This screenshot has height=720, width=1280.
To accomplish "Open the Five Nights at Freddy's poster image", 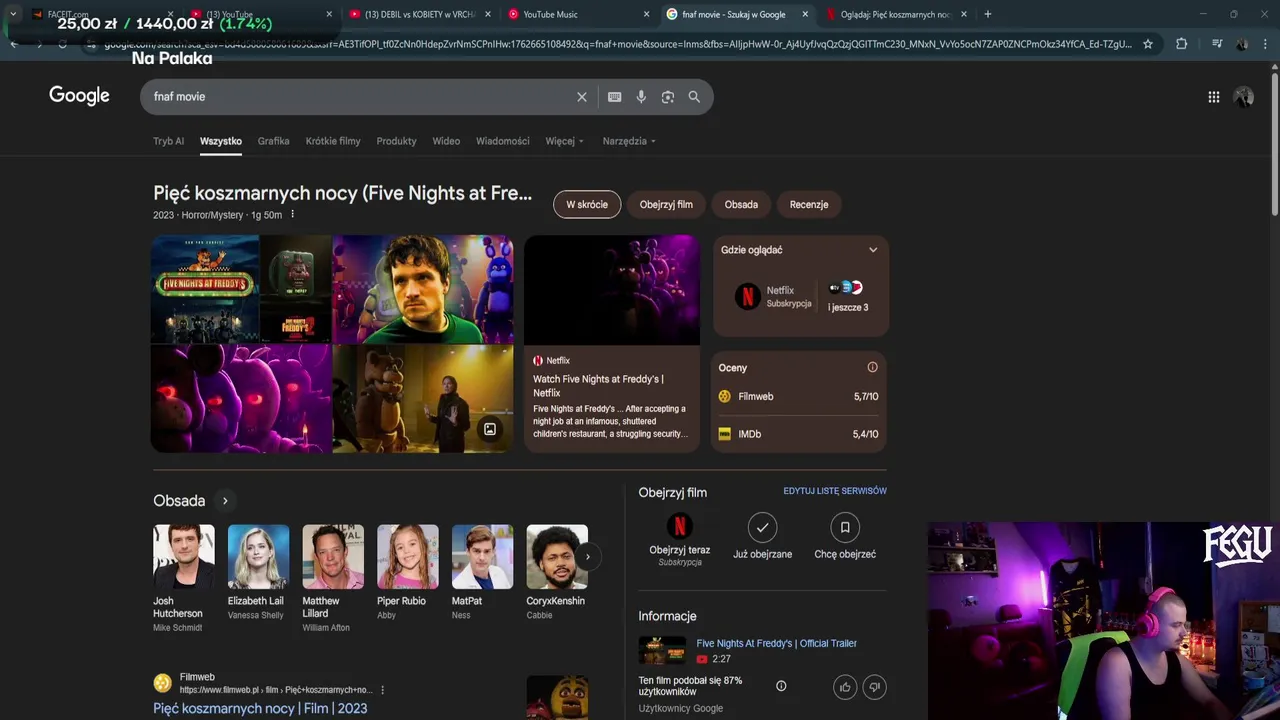I will 205,289.
